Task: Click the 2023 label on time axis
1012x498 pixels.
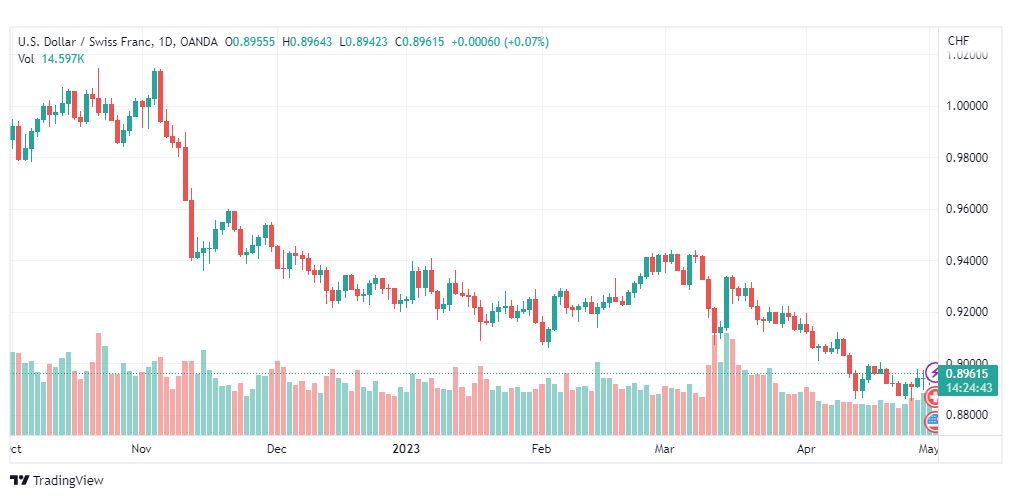Action: coord(406,448)
